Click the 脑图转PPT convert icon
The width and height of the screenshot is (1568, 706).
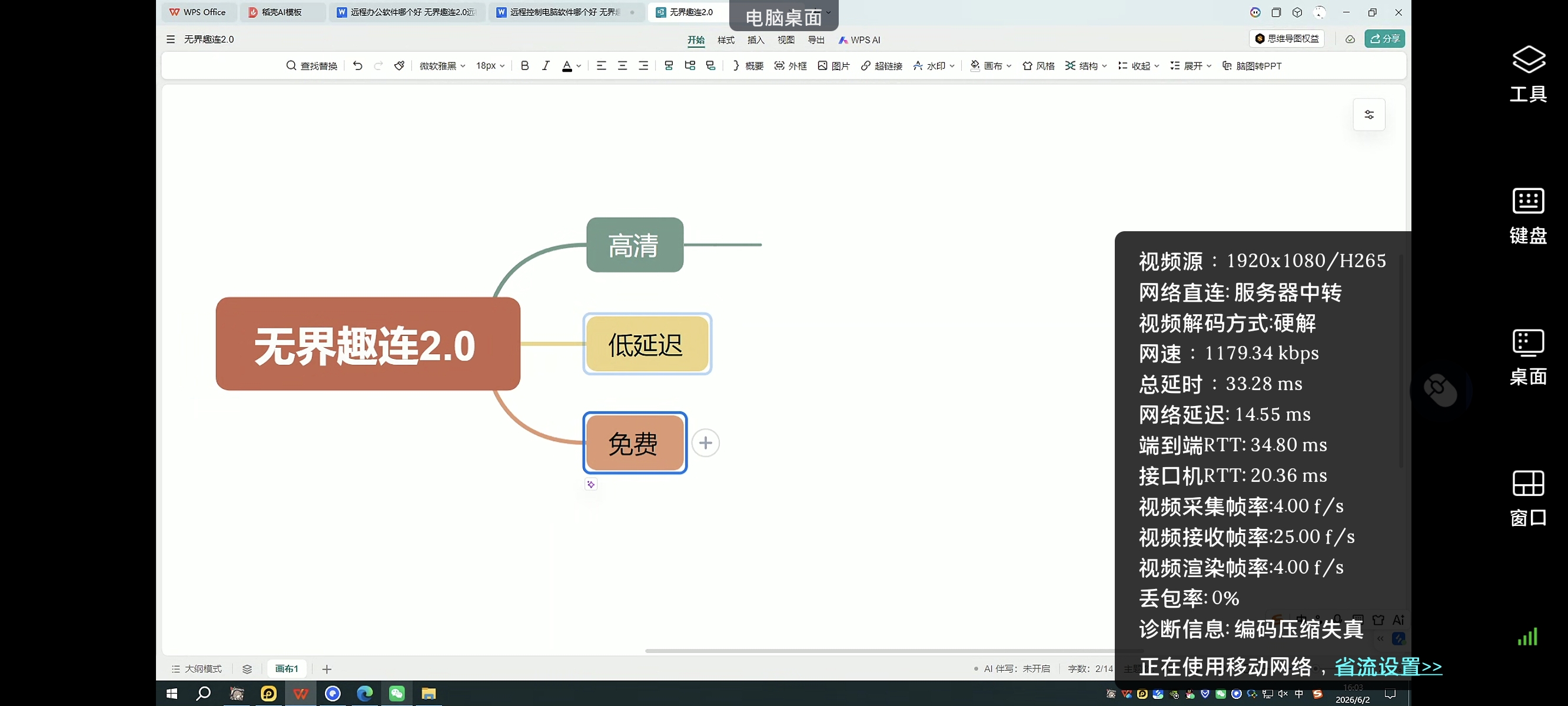1251,66
